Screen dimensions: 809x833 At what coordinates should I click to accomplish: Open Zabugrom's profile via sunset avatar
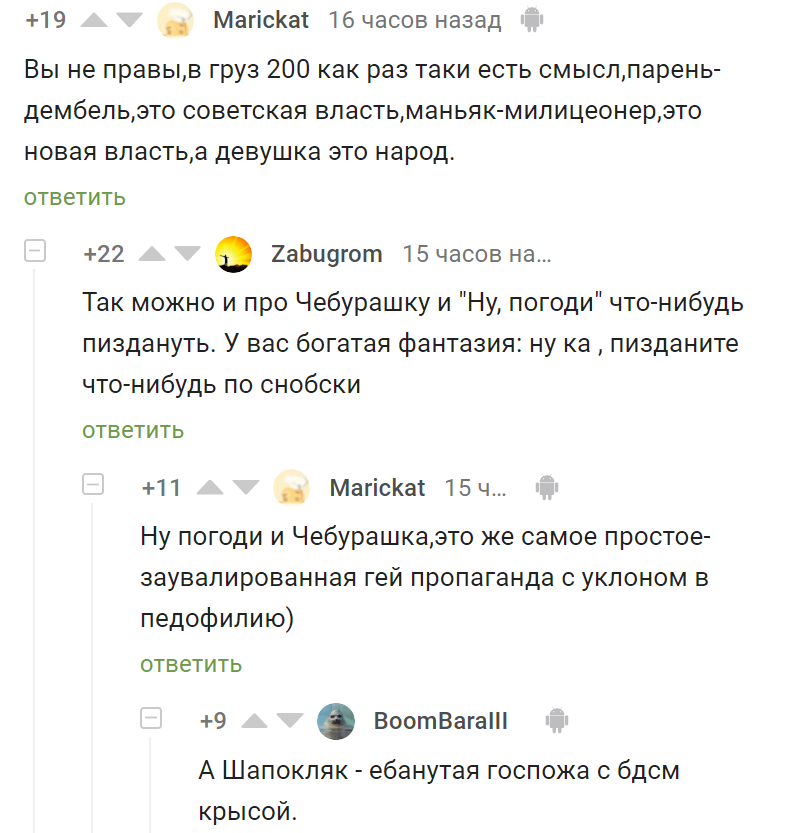point(233,254)
